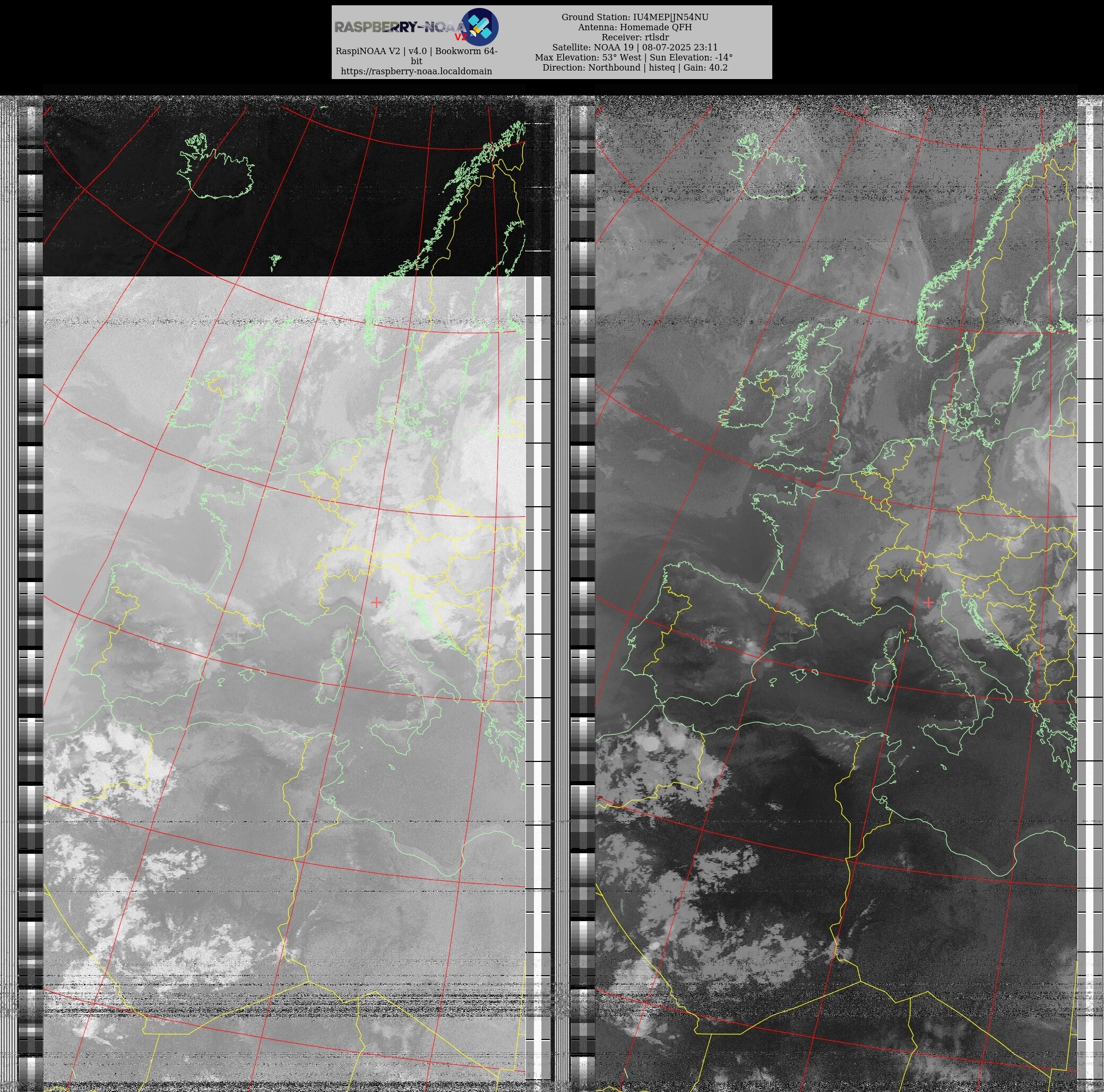This screenshot has width=1104, height=1092.
Task: Click the 'Max Elevation: 53° West | Sun Elevation' line
Action: [x=634, y=58]
